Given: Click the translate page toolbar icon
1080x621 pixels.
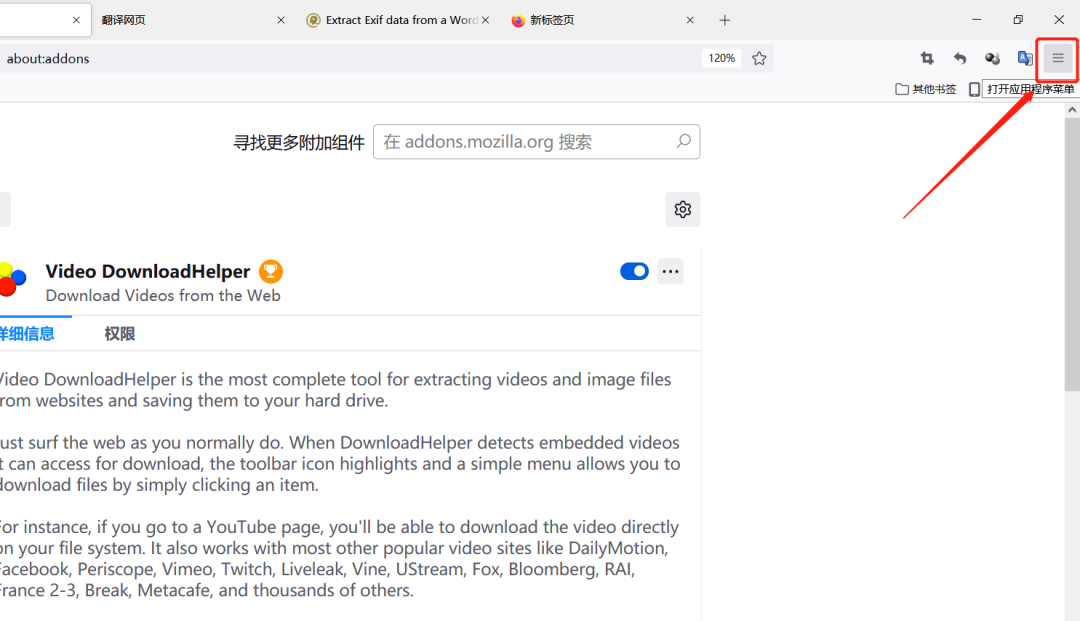Looking at the screenshot, I should [1025, 59].
